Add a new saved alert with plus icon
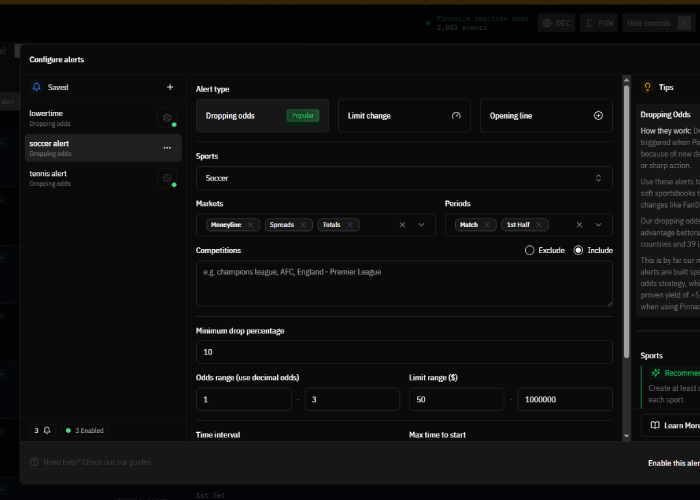Screen dimensions: 700x500 click(x=170, y=87)
